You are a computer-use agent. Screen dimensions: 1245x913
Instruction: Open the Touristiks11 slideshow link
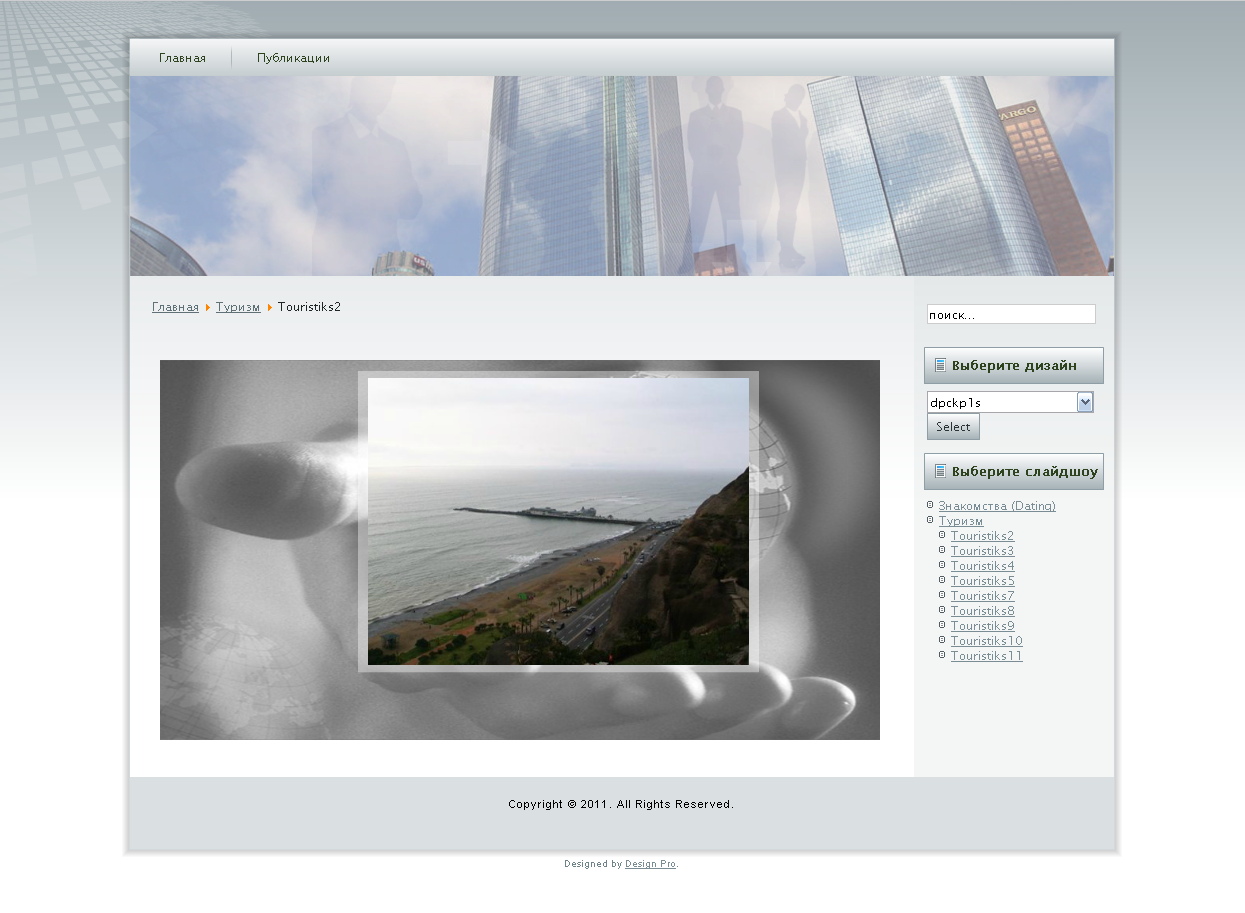tap(986, 656)
